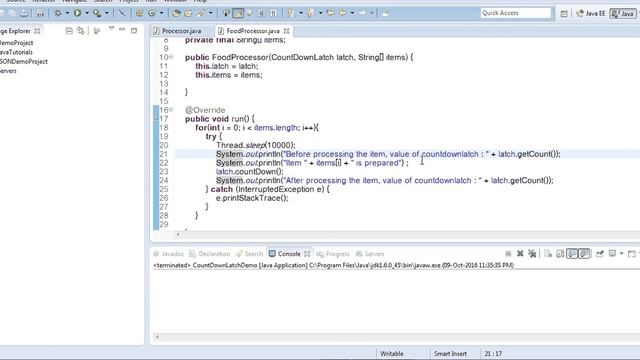Open the New Java Class dropdown arrow
This screenshot has height=360, width=640.
tap(161, 13)
